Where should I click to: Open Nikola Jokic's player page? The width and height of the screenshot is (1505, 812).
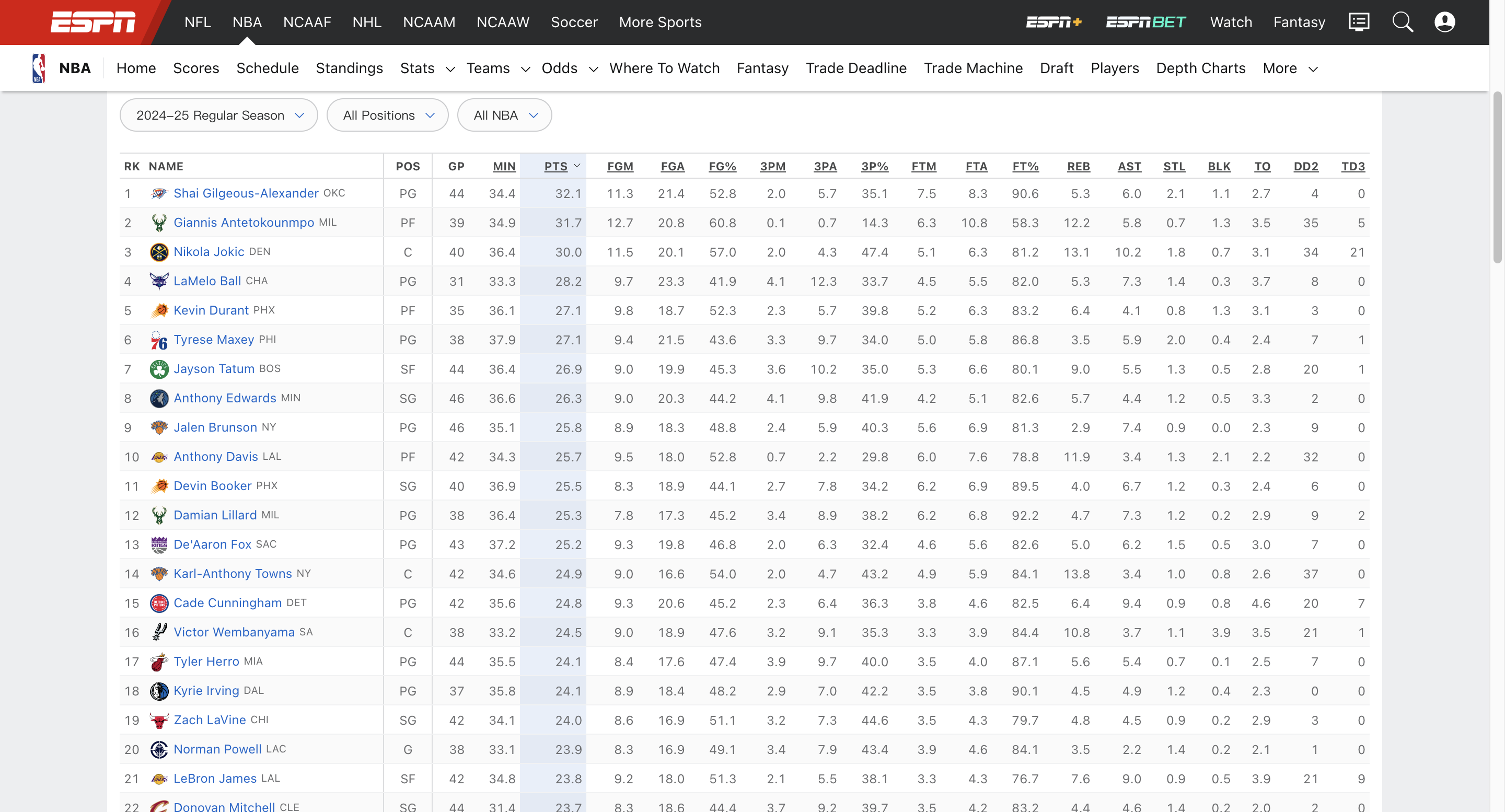click(209, 252)
